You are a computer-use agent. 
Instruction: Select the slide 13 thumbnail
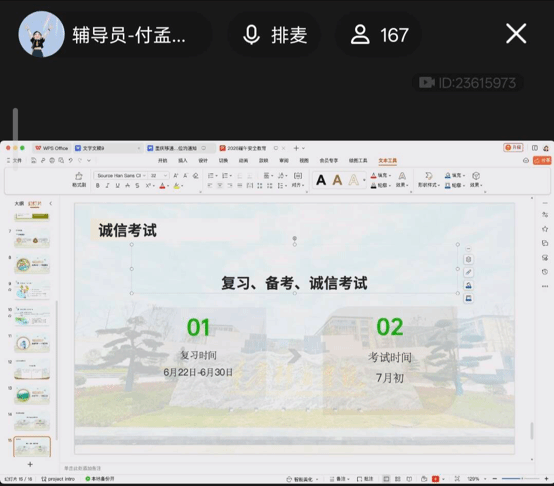point(32,396)
